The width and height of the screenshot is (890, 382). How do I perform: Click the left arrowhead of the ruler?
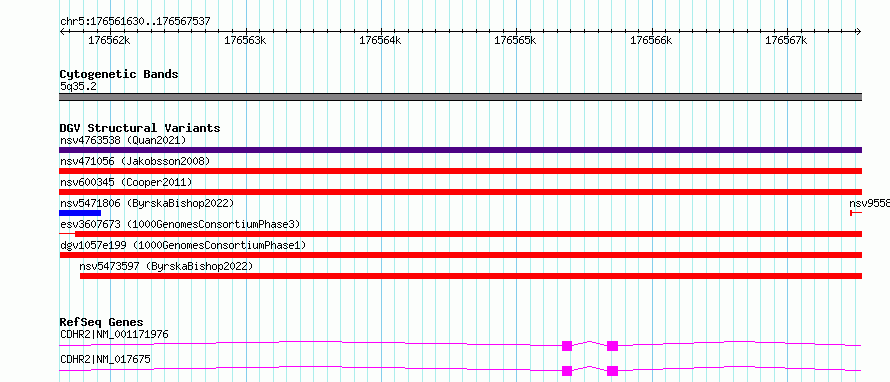[62, 32]
